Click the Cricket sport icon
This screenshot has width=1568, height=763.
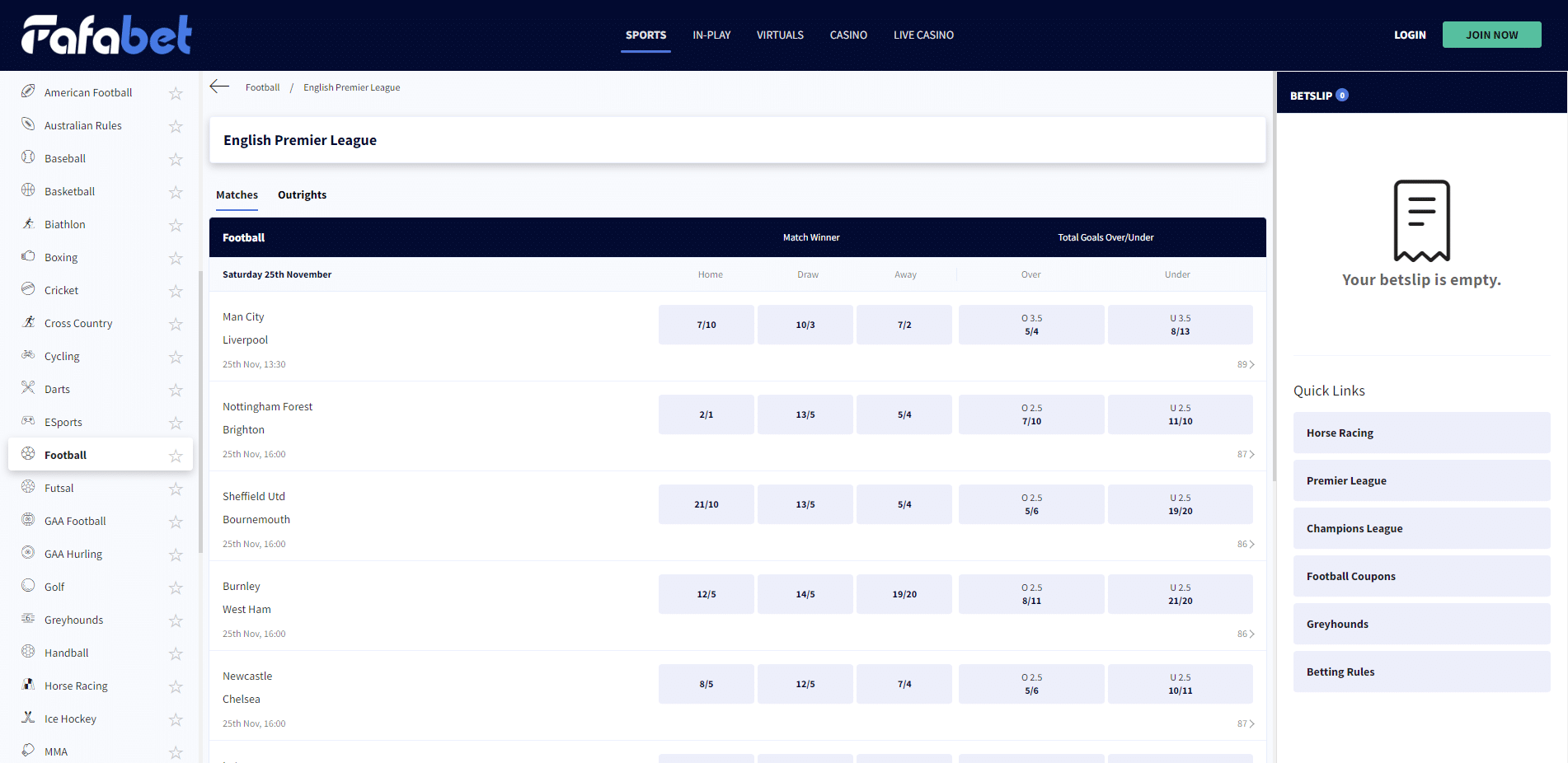pyautogui.click(x=28, y=289)
